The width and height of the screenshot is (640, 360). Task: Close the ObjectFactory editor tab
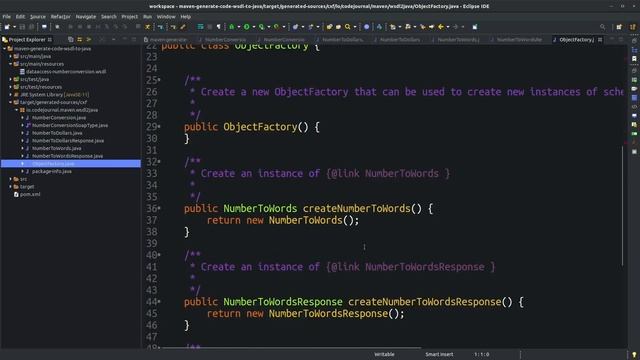(600, 40)
